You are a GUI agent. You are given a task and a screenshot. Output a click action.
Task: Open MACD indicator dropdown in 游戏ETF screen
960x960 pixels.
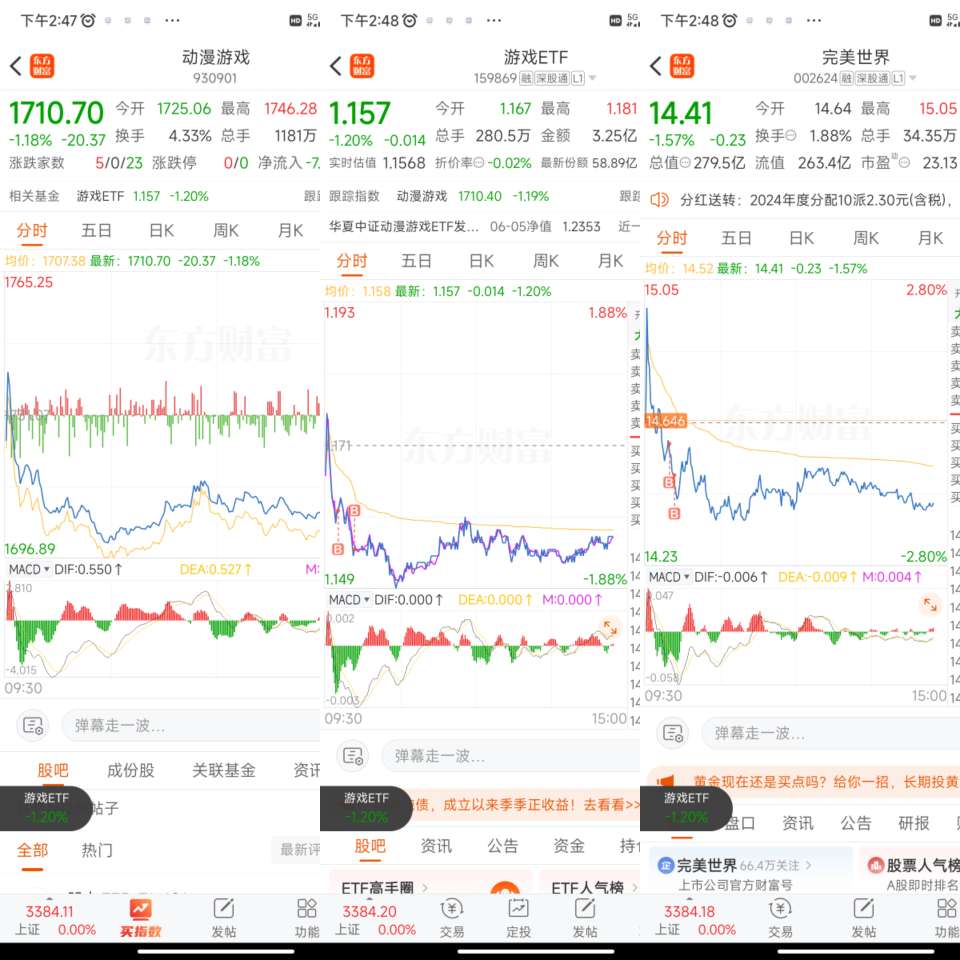coord(349,599)
